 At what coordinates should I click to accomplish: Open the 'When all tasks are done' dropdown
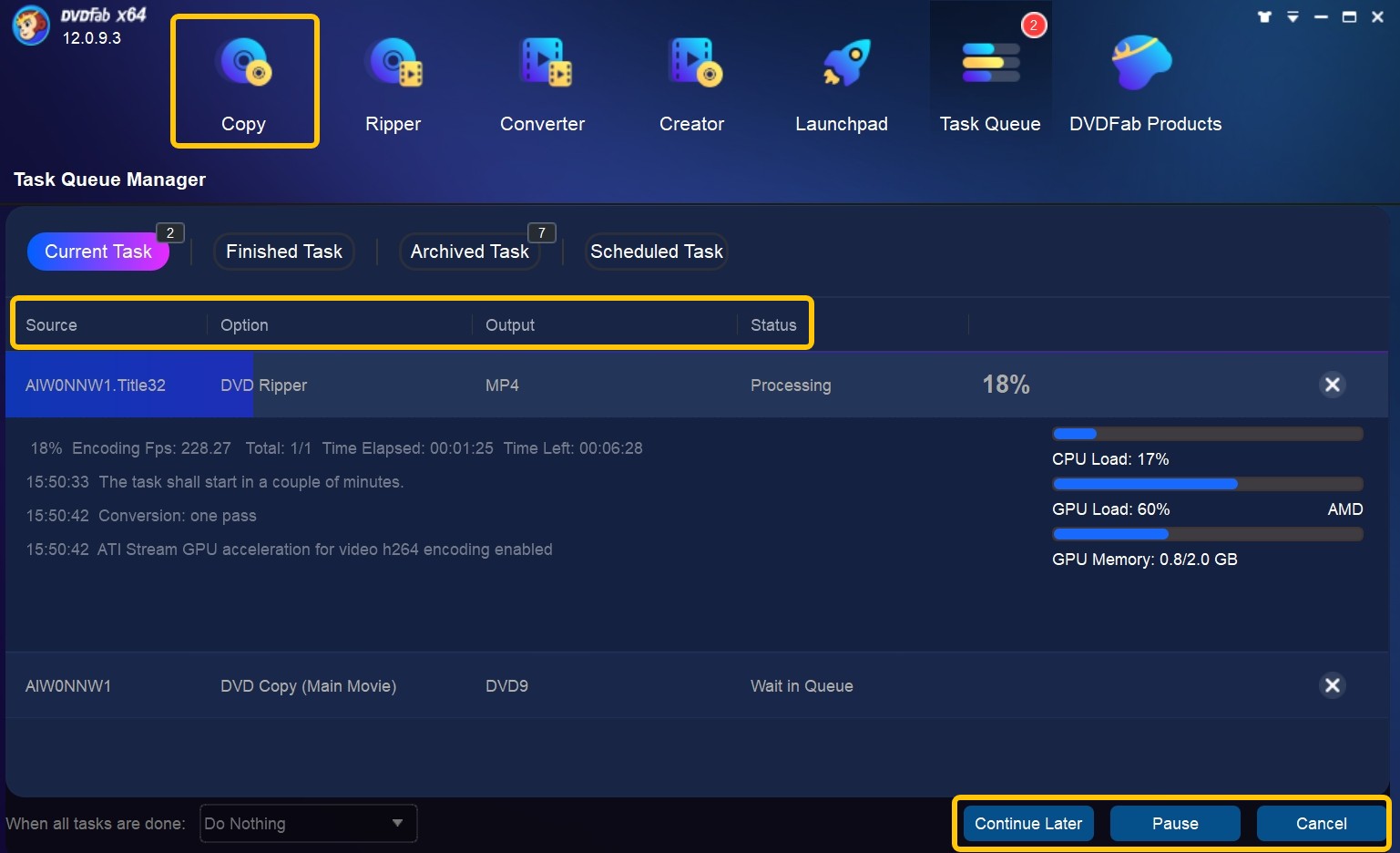308,824
